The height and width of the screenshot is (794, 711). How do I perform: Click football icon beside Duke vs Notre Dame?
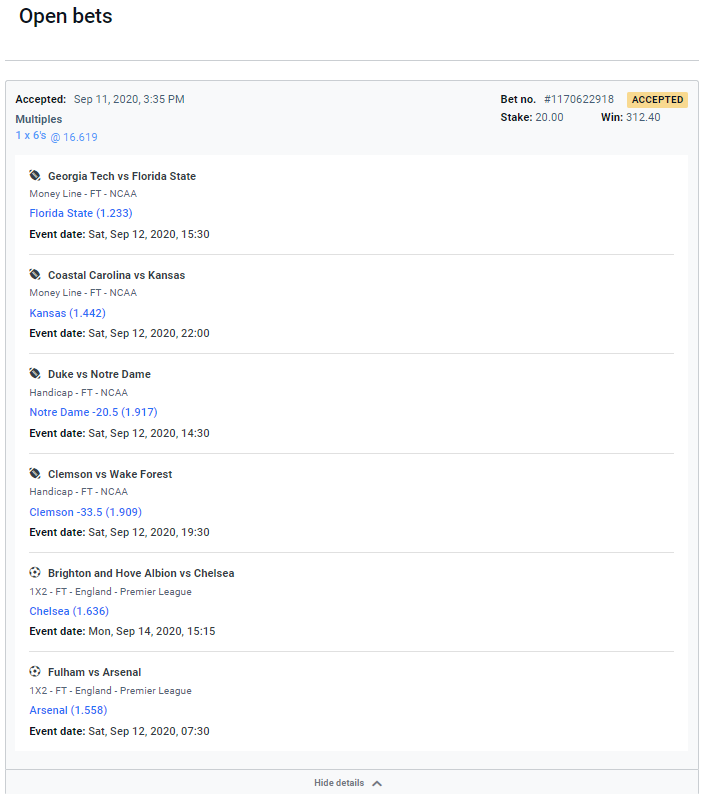click(35, 374)
